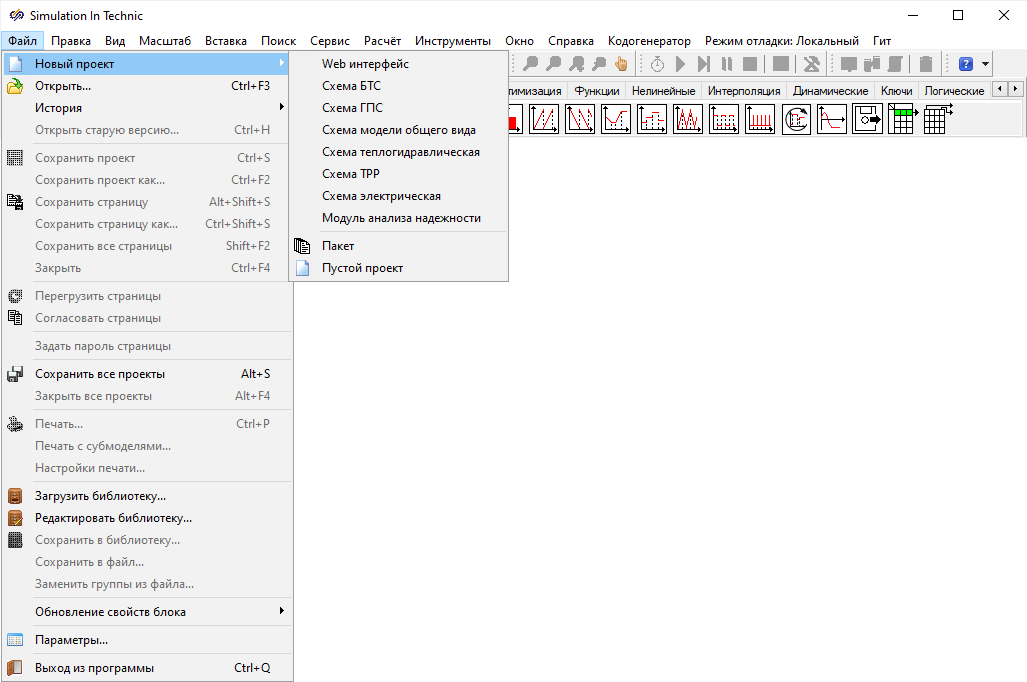Select the floppy disk with arrow block
This screenshot has height=682, width=1027.
867,120
